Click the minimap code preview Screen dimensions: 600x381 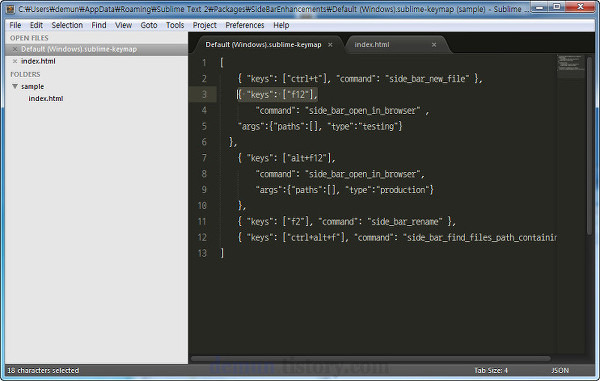(571, 64)
